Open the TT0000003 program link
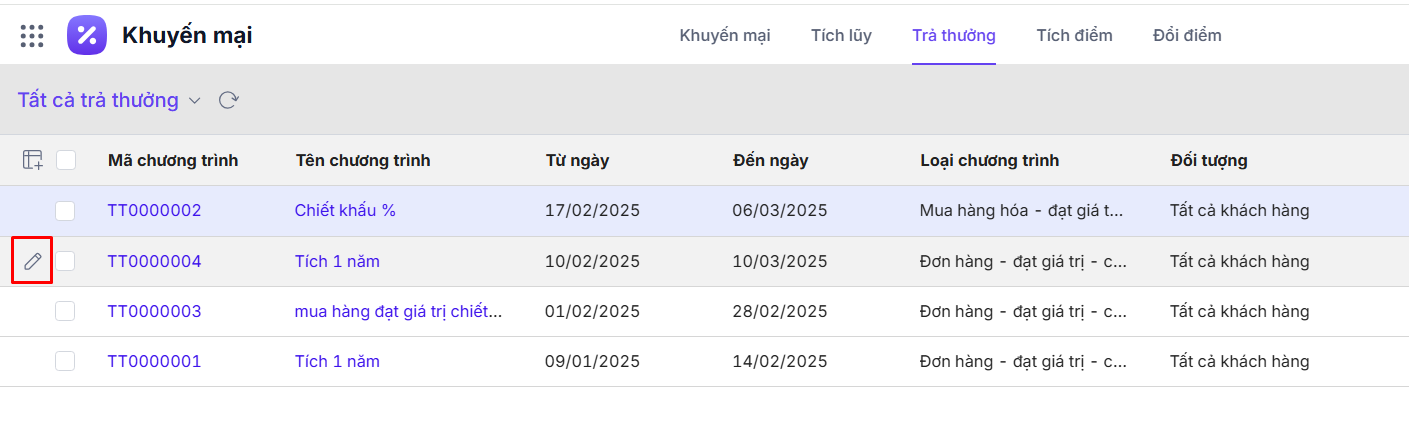 tap(154, 311)
